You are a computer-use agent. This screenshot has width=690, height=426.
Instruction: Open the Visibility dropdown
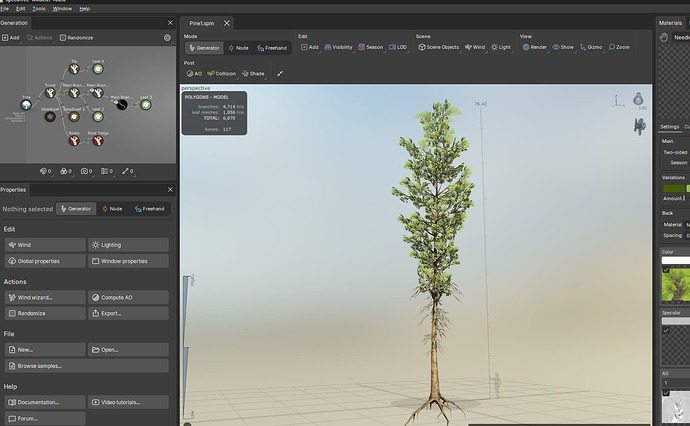[338, 47]
